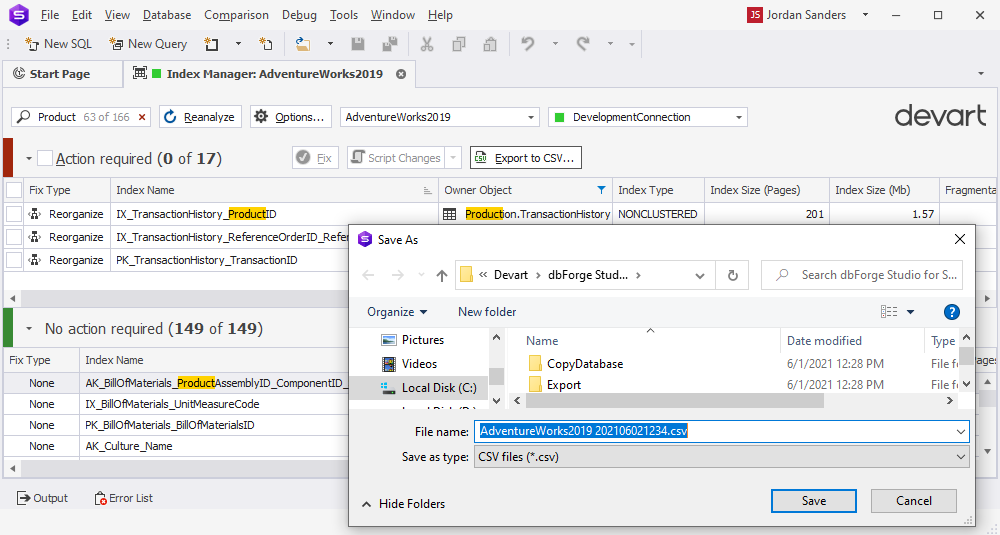Open the Comparison menu
This screenshot has width=1000, height=535.
237,15
